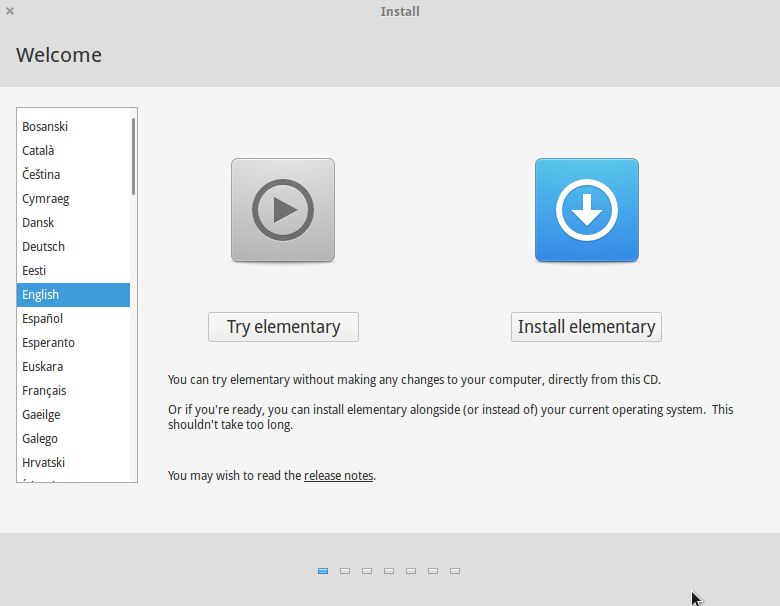The width and height of the screenshot is (780, 606).
Task: Choose Cymraeg as the language
Action: 73,199
